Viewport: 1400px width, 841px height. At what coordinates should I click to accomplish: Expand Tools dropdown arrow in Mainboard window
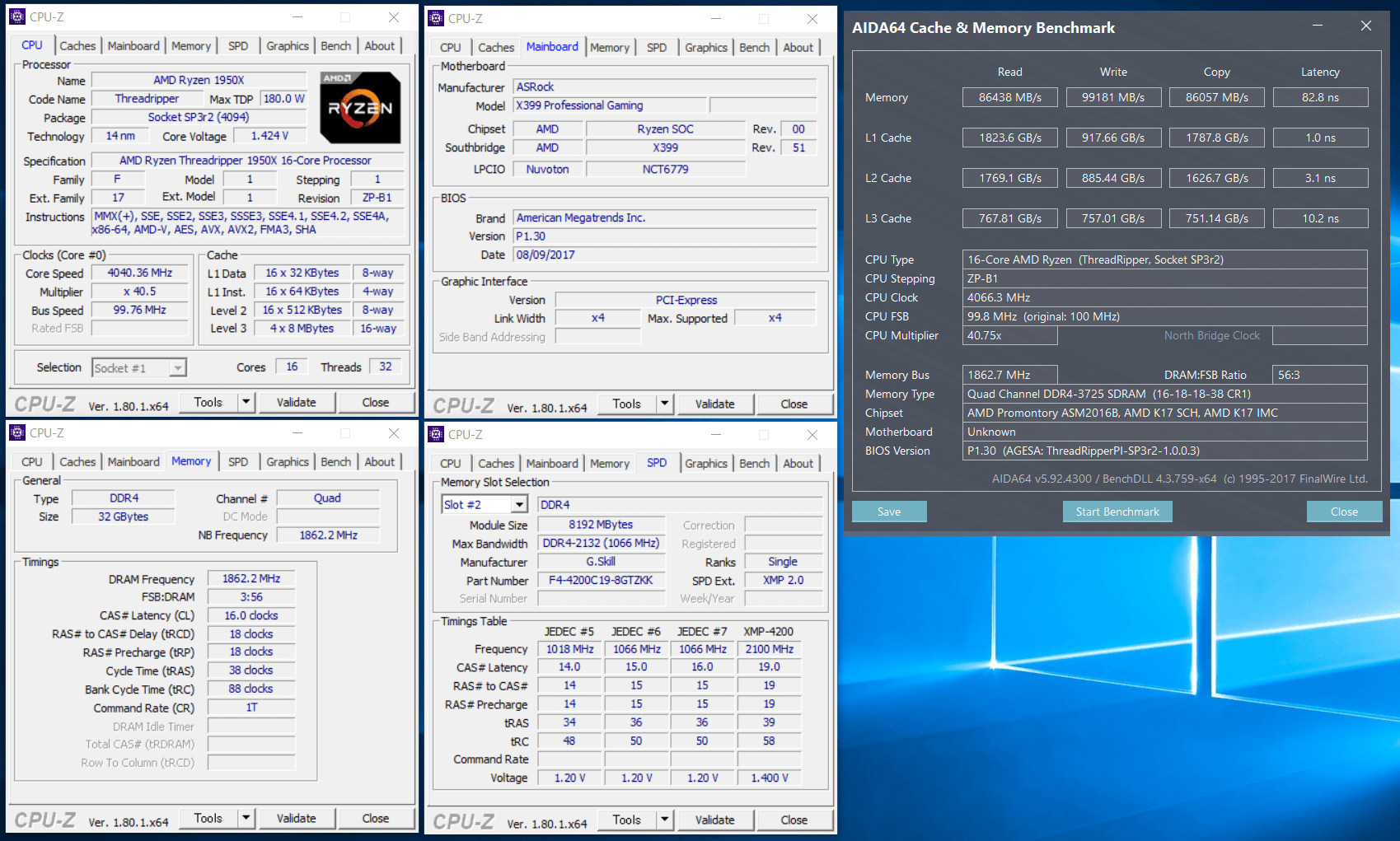(x=664, y=404)
